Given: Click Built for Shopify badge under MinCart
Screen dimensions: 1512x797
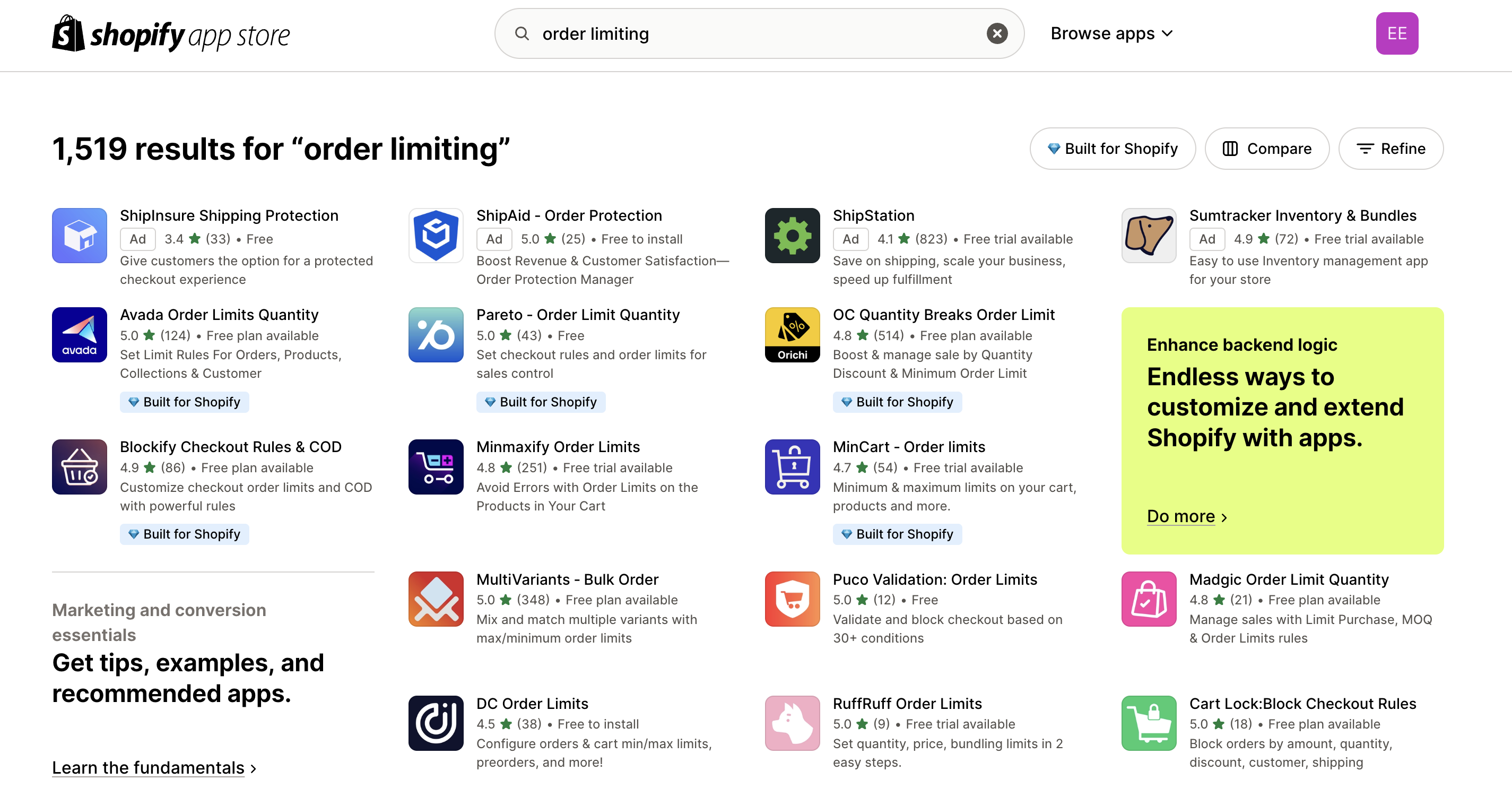Looking at the screenshot, I should pos(897,534).
